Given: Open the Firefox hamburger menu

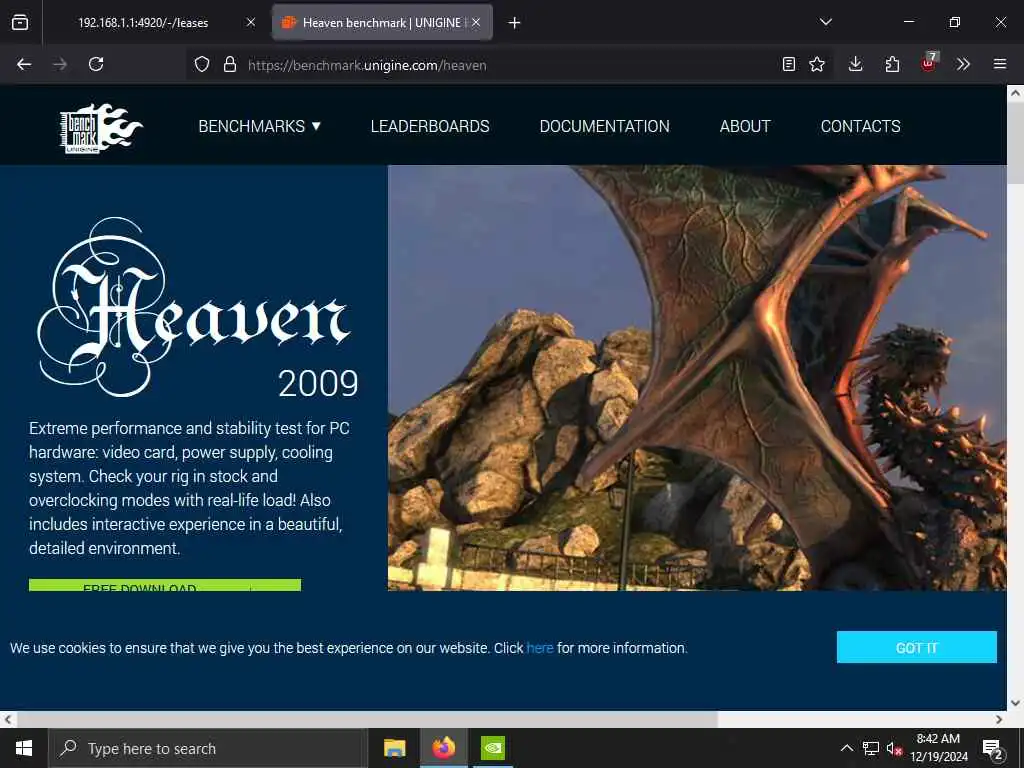Looking at the screenshot, I should pyautogui.click(x=1000, y=64).
